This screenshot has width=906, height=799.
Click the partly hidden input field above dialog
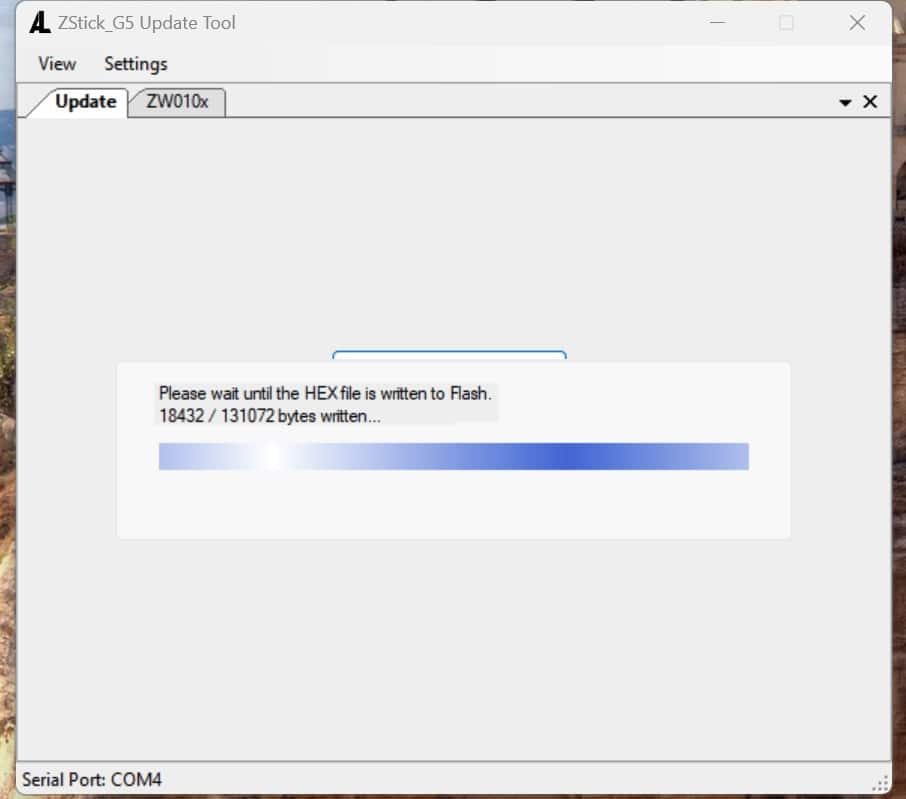[x=449, y=355]
